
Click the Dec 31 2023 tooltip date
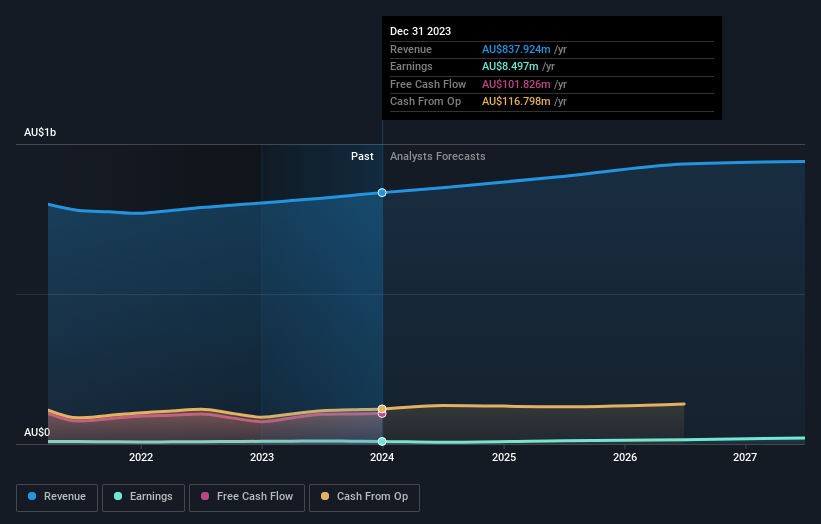[420, 31]
